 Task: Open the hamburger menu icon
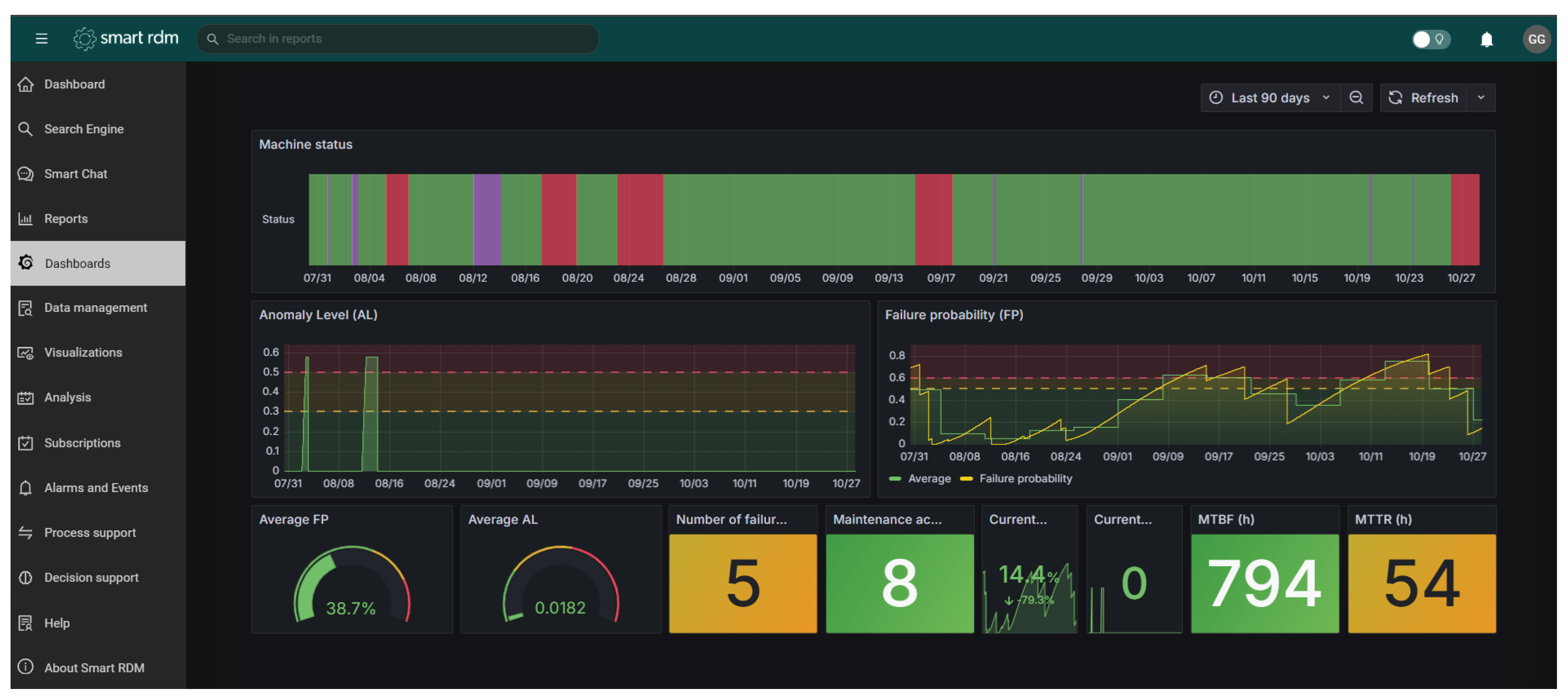(x=41, y=39)
